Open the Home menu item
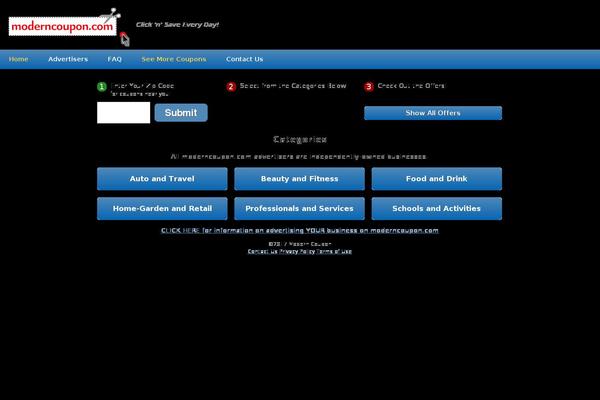 click(x=18, y=59)
